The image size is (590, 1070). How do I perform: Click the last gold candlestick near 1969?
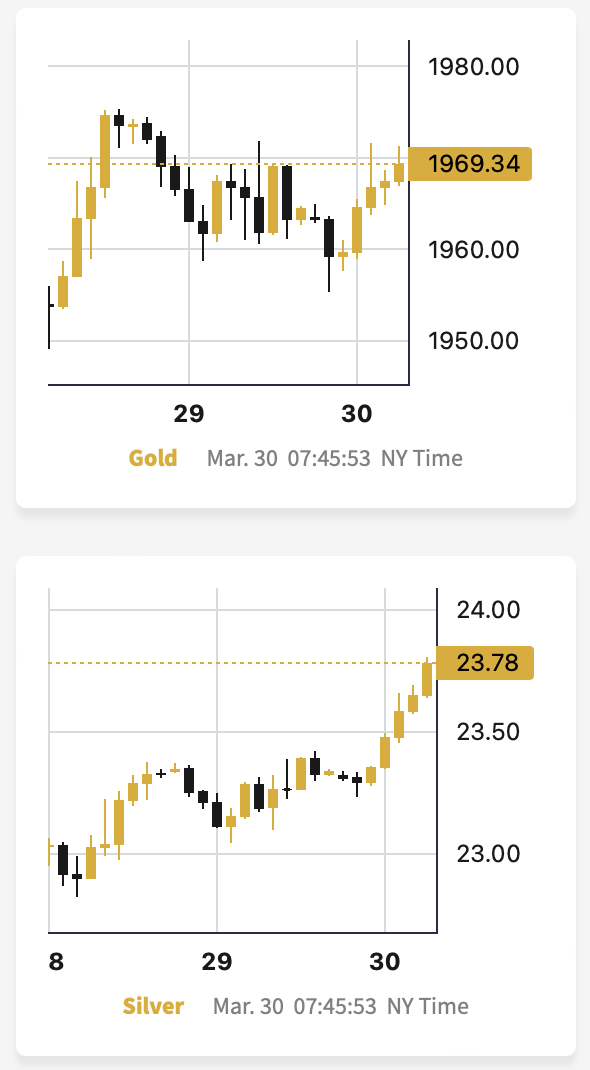coord(399,171)
